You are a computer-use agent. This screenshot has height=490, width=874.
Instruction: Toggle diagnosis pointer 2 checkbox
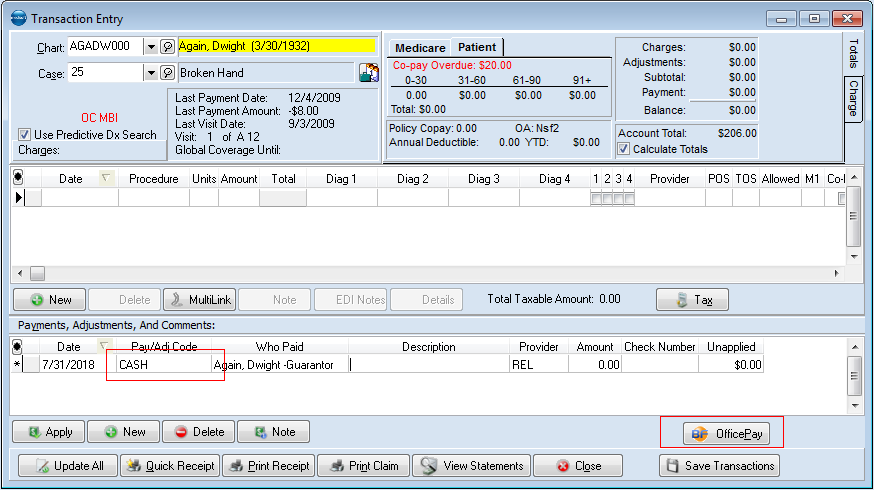click(x=607, y=198)
